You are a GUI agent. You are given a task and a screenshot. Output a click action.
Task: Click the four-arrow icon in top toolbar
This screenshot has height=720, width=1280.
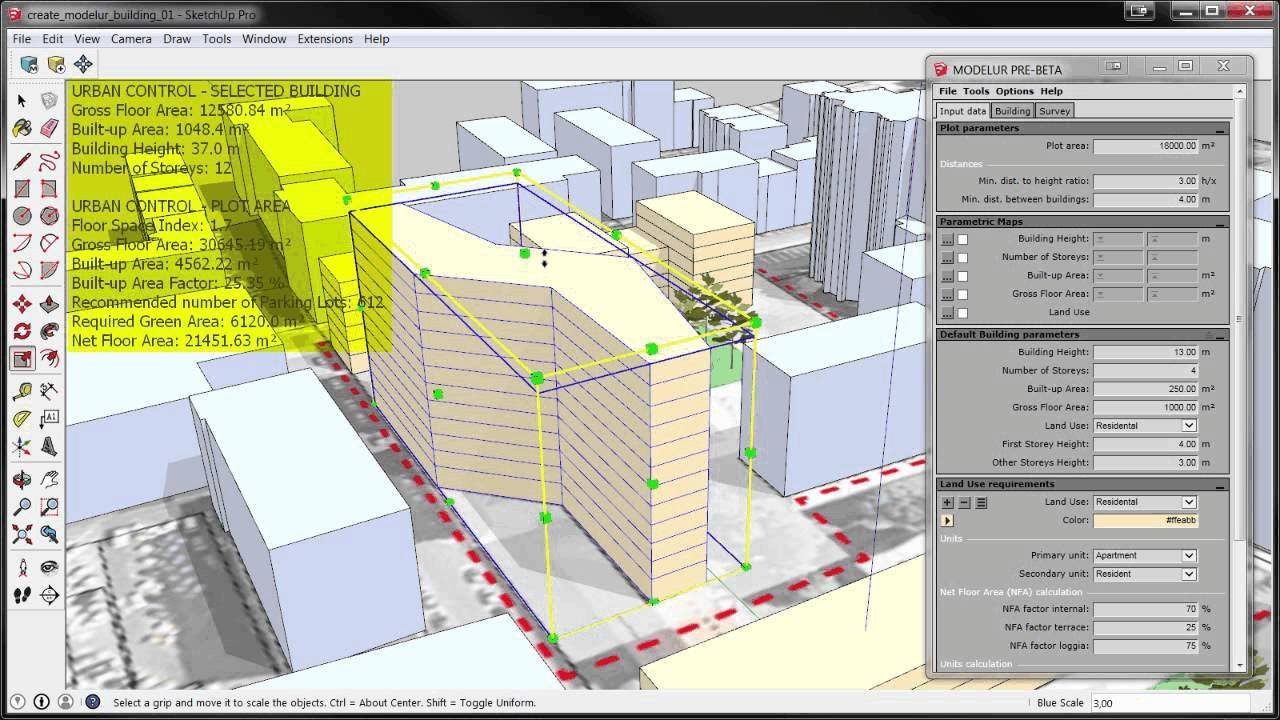point(83,64)
